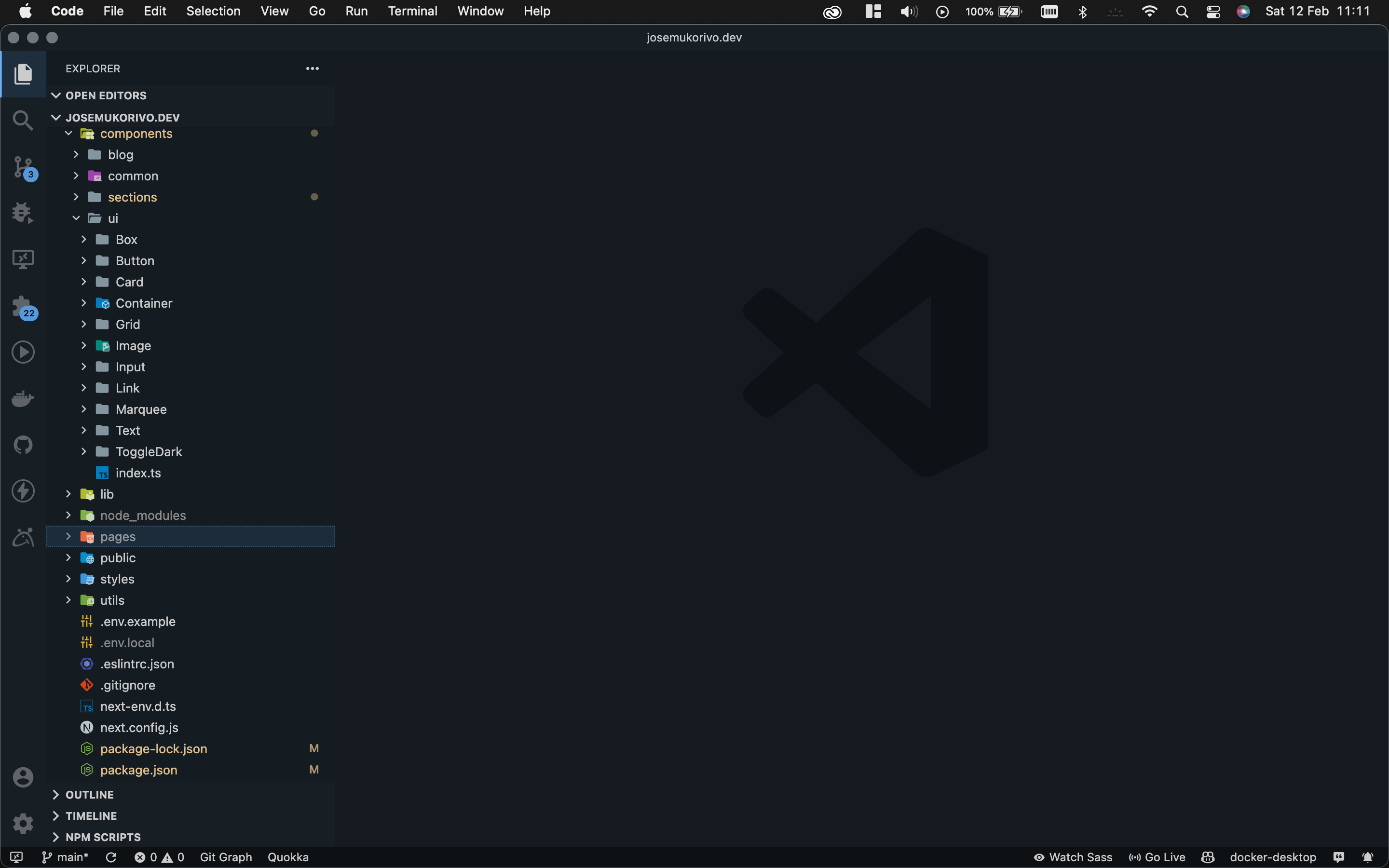The width and height of the screenshot is (1389, 868).
Task: Open package.json file in explorer
Action: [138, 770]
